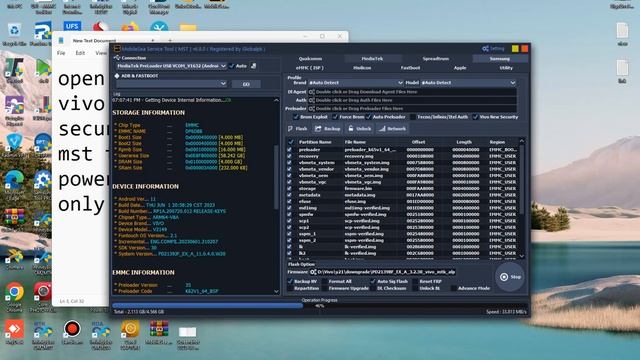Switch to the Samsung tab
Screen dimensions: 640x360
coord(500,59)
